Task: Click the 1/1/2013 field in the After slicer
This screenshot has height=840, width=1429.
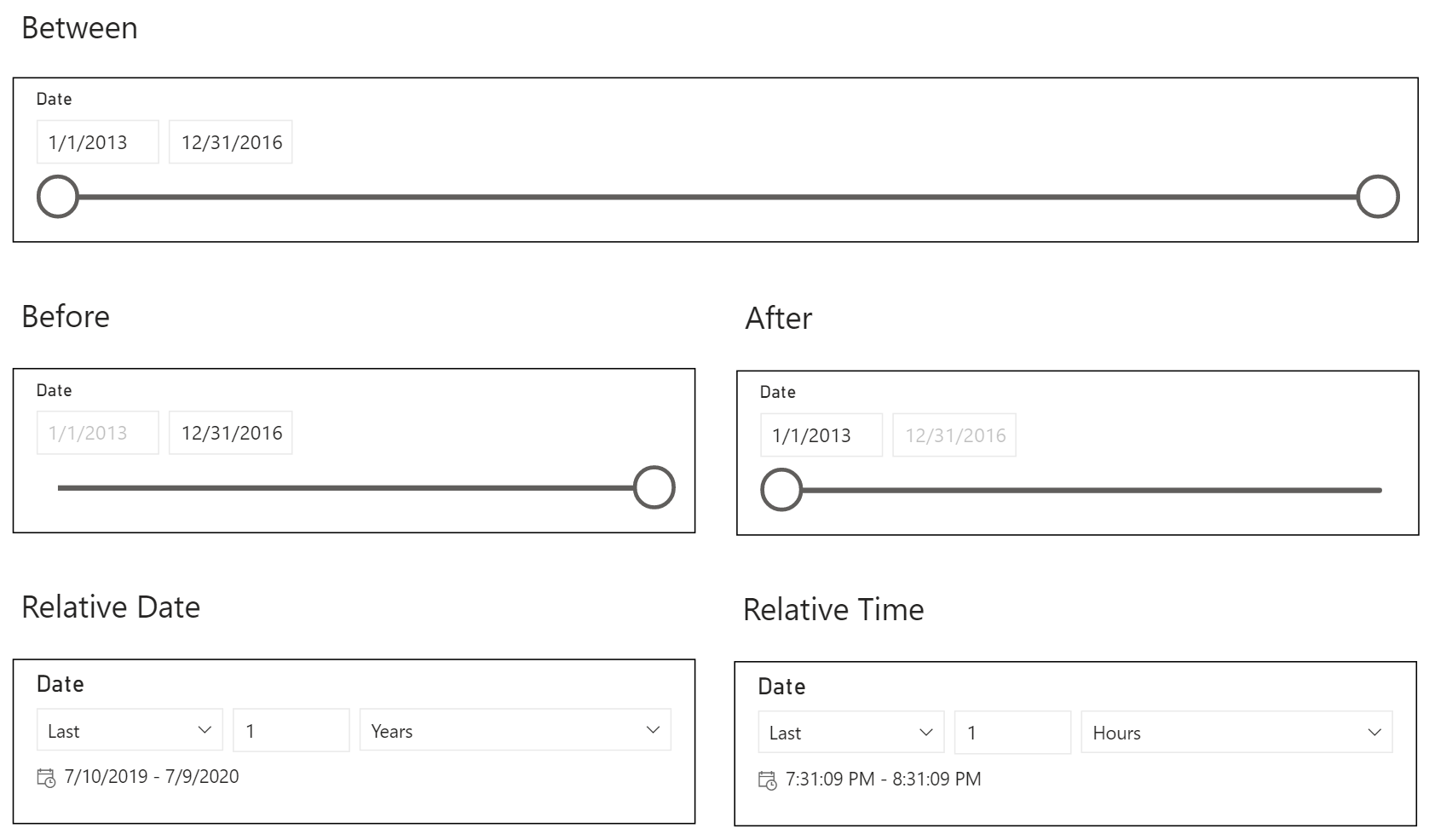Action: (x=821, y=434)
